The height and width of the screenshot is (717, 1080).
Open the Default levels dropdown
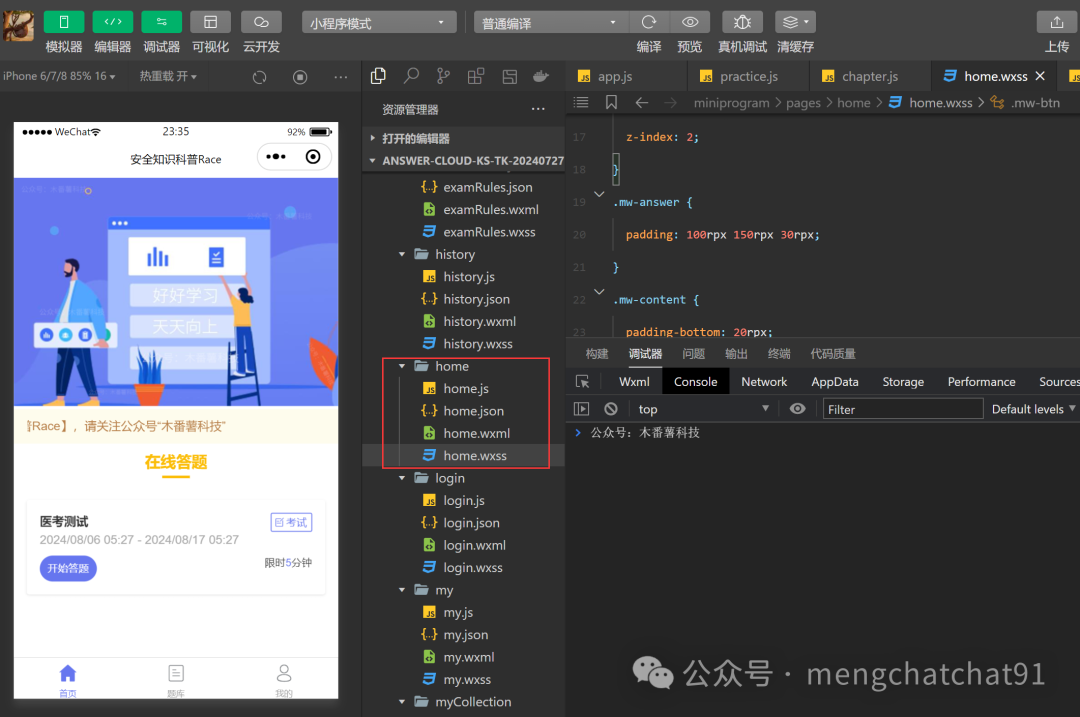[1033, 409]
